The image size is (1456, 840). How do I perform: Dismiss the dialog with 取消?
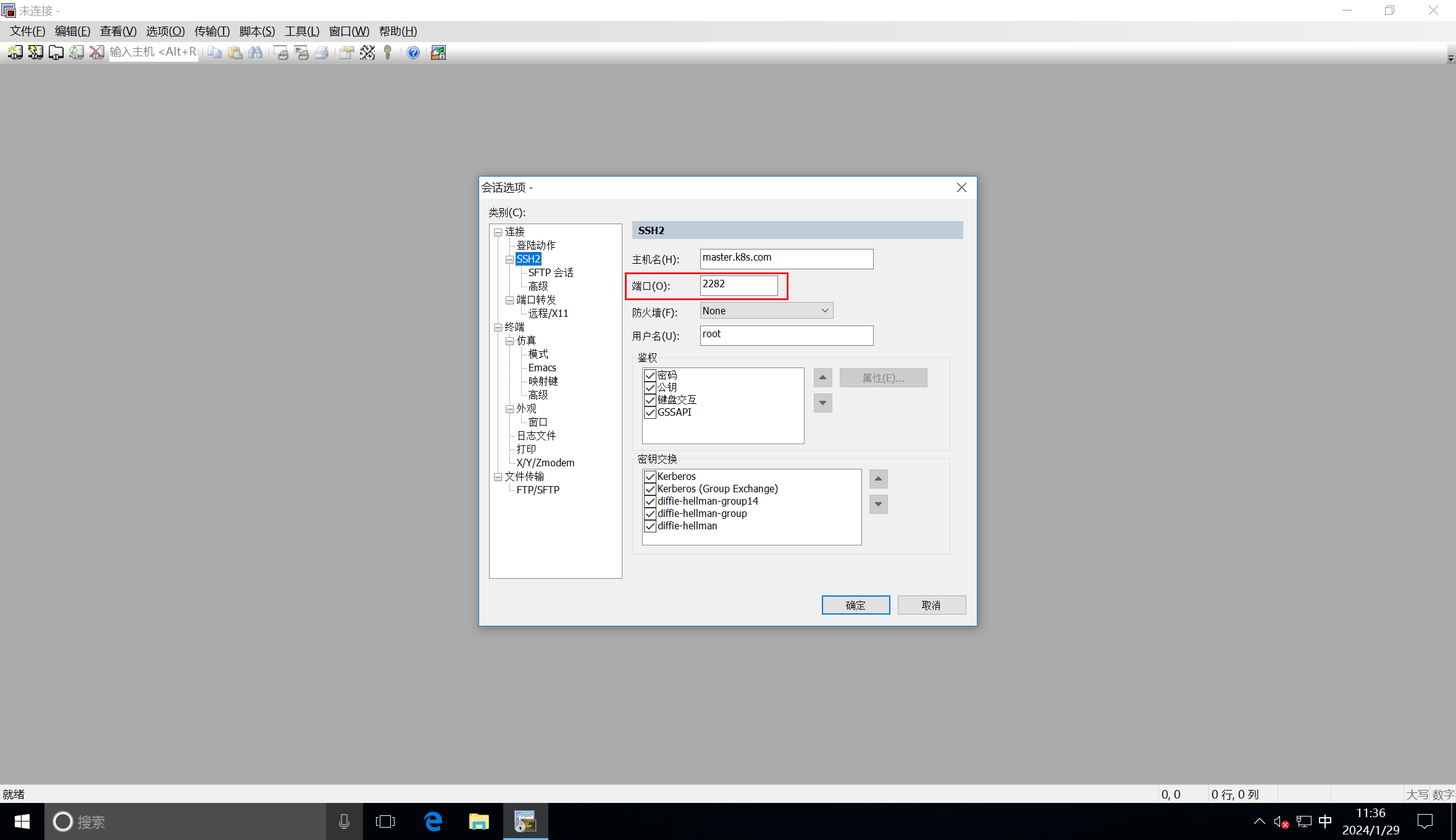point(931,605)
